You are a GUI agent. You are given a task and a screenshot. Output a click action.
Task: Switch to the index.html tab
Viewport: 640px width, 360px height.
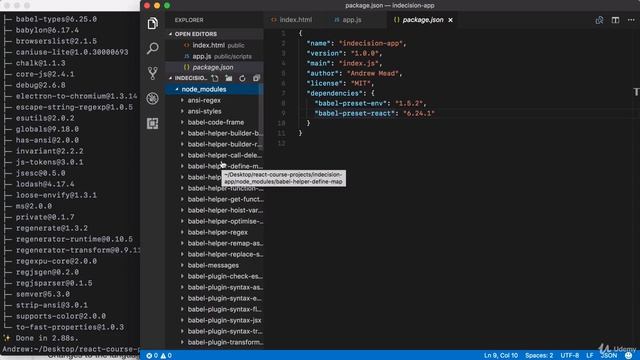point(291,20)
